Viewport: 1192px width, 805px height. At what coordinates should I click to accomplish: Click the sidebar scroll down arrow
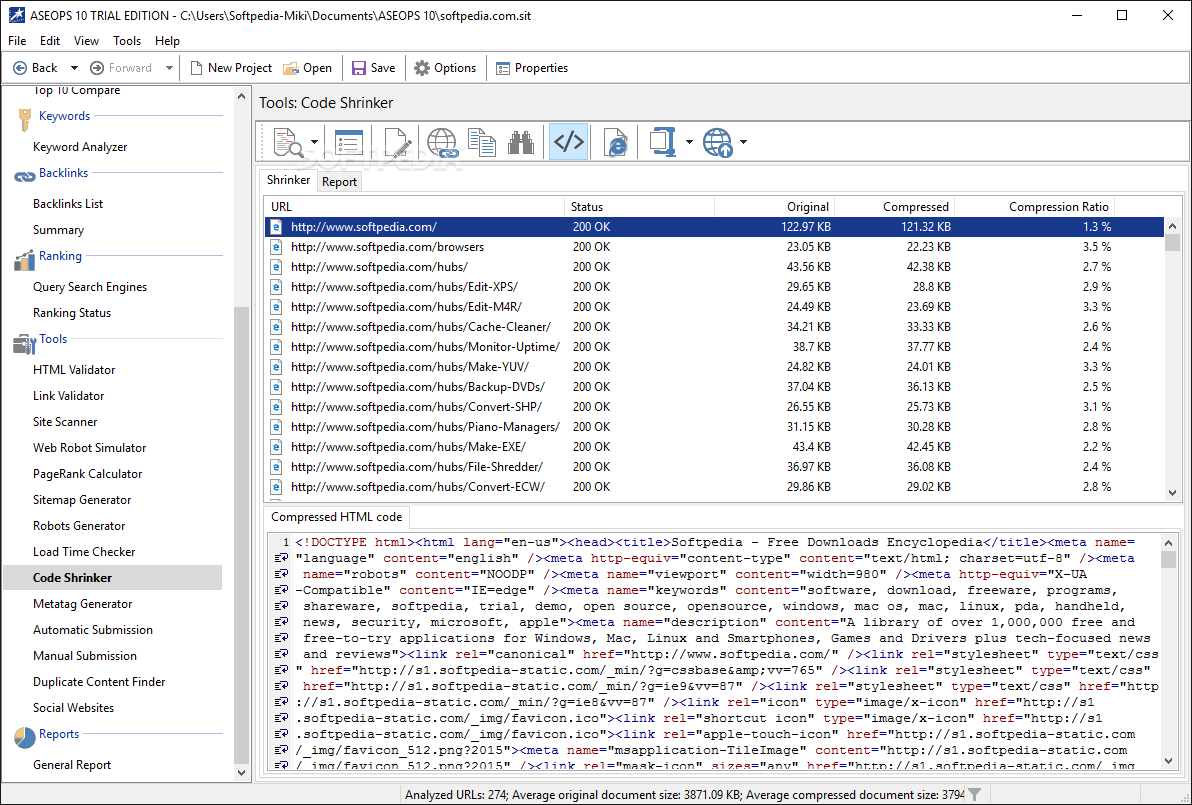click(x=241, y=772)
